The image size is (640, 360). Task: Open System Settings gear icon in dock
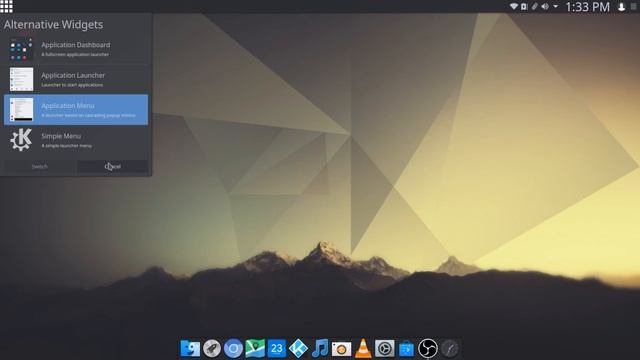pyautogui.click(x=385, y=349)
